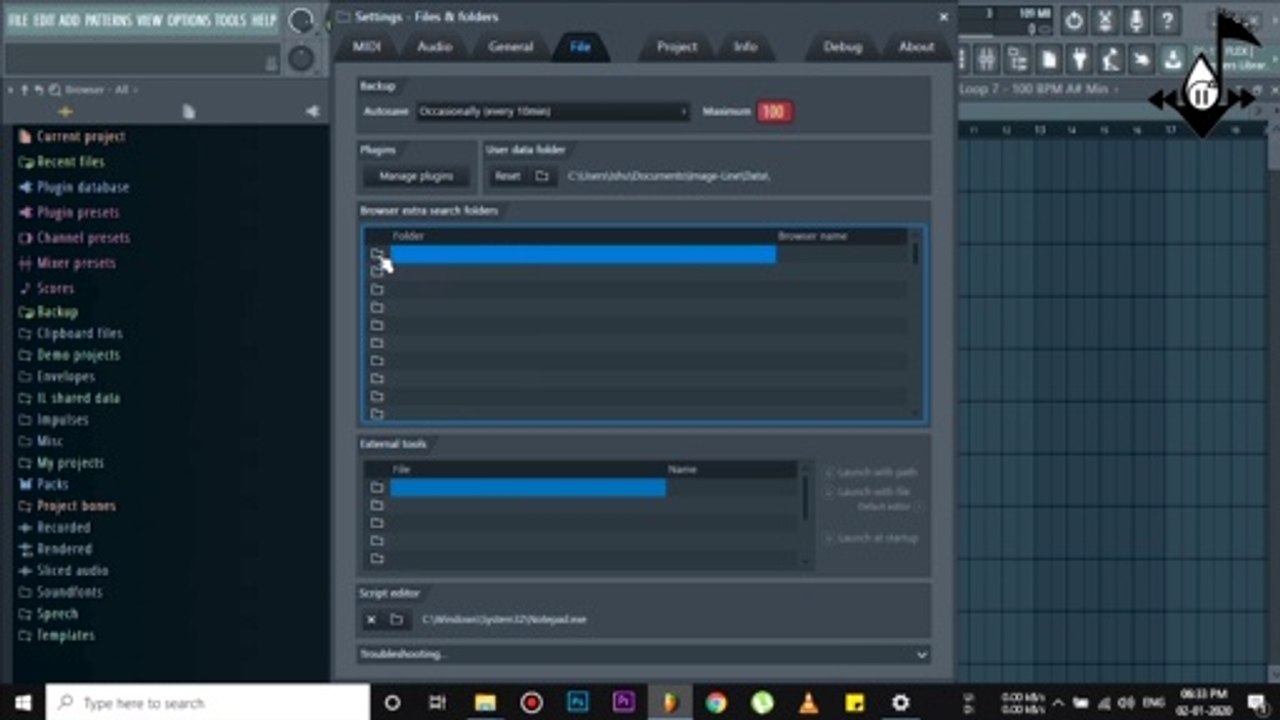Select the browser current project file icon
Screen dimensions: 1280x720
pyautogui.click(x=188, y=112)
